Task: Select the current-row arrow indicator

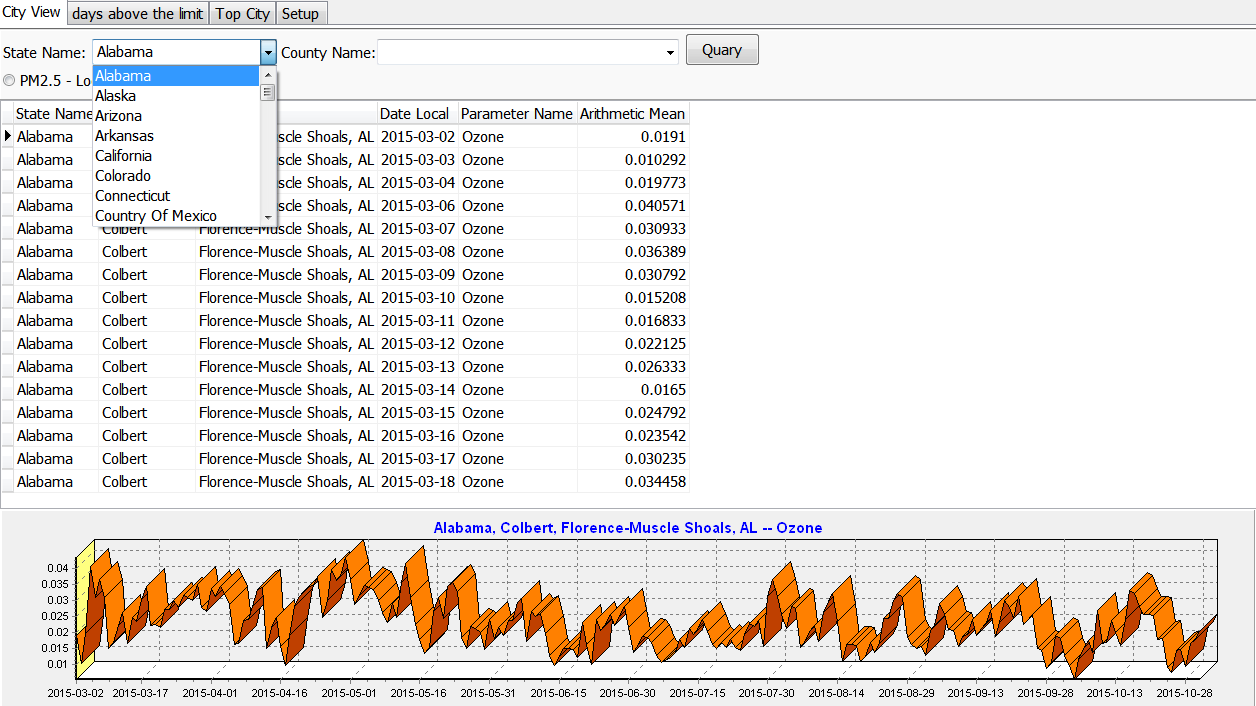Action: tap(8, 136)
